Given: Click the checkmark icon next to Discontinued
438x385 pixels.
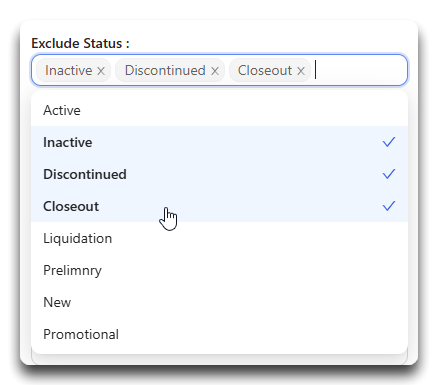Looking at the screenshot, I should coord(389,174).
